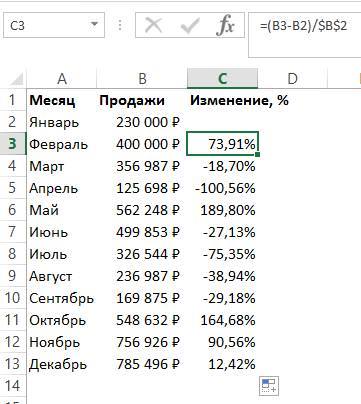Image resolution: width=361 pixels, height=404 pixels.
Task: Expand the Name Box dropdown arrow
Action: tap(95, 25)
